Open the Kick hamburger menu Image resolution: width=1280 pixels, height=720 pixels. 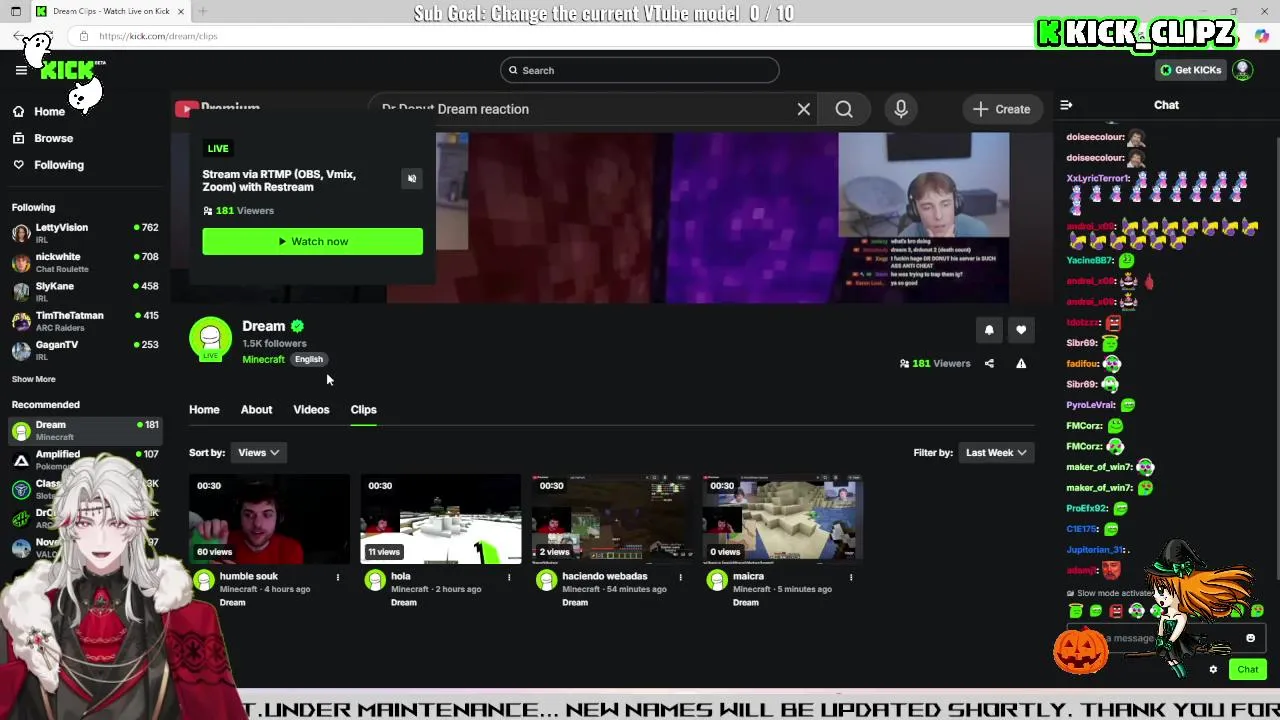21,70
